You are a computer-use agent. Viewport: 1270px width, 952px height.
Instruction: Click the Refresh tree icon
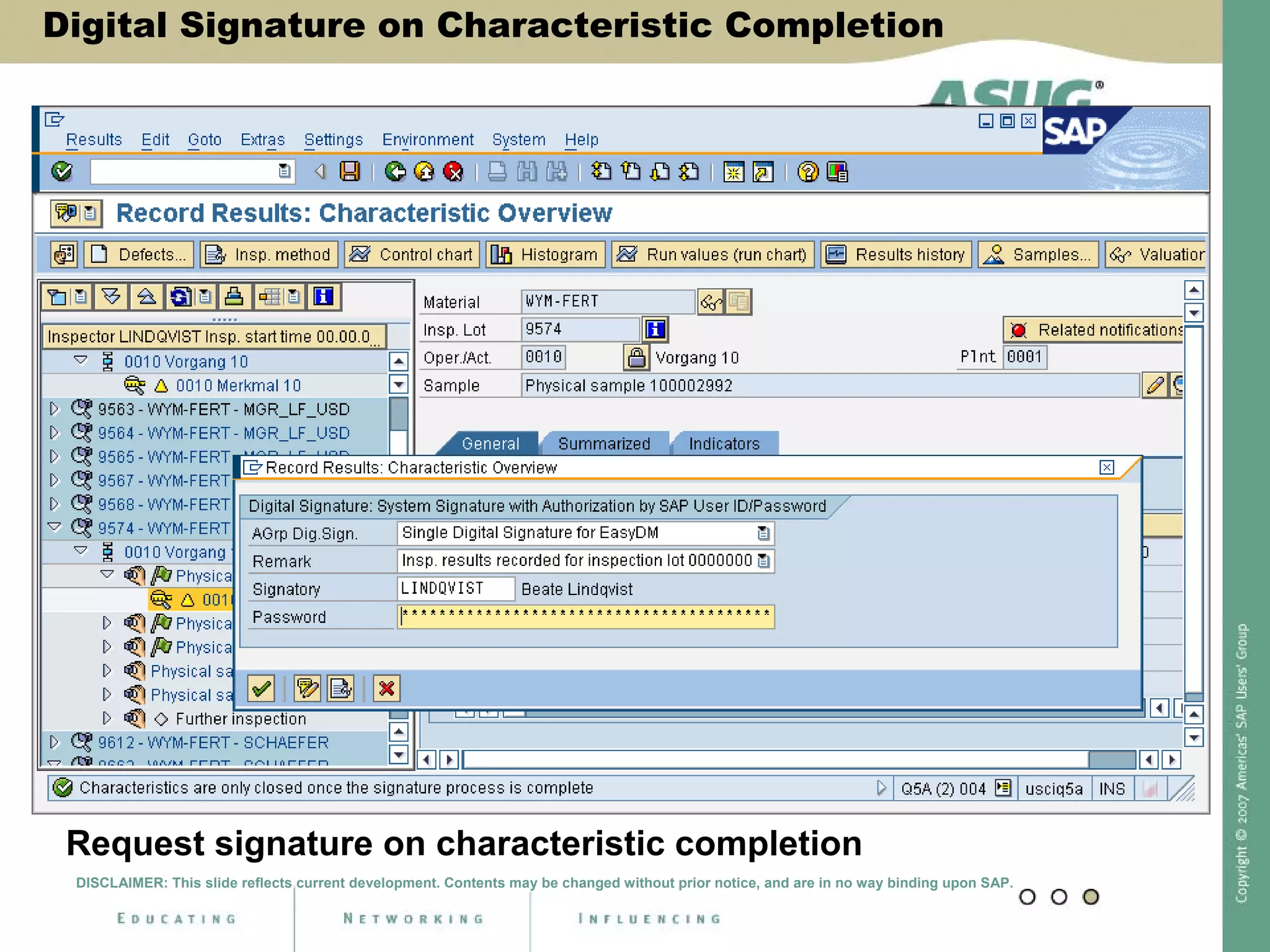(x=181, y=297)
